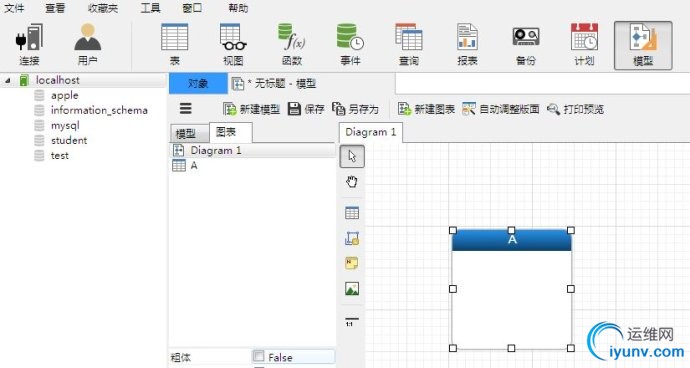
Task: Click 打印预览 print preview button
Action: (576, 109)
